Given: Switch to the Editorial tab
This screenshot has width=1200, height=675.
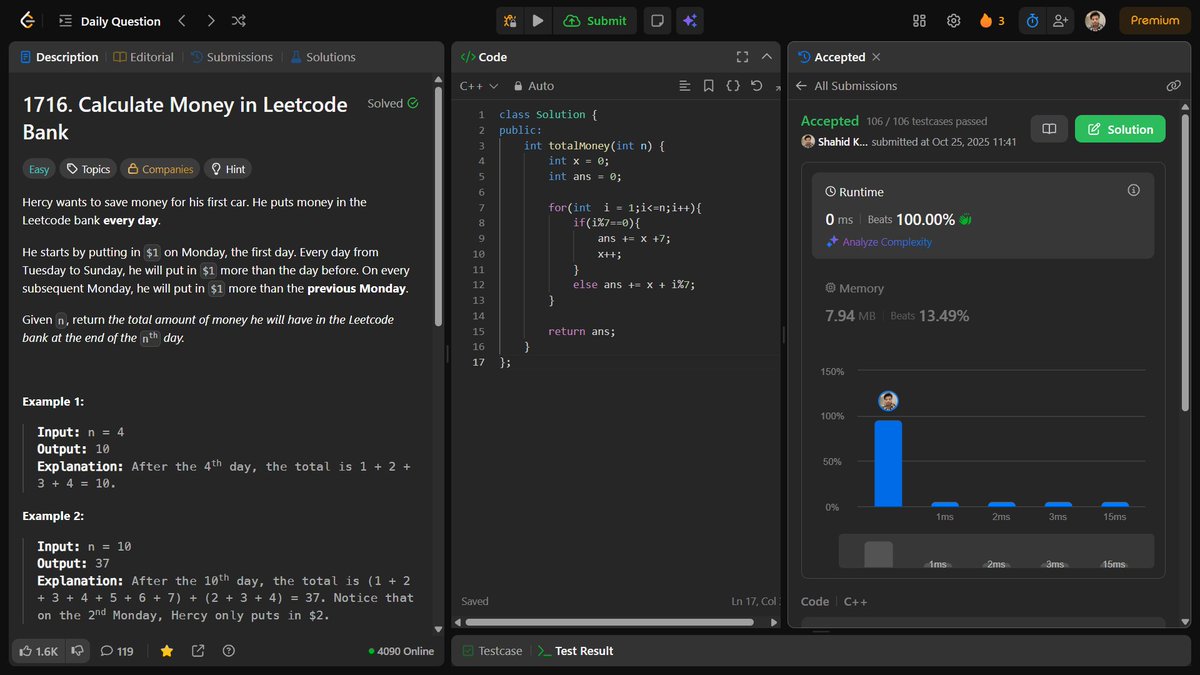Looking at the screenshot, I should [144, 57].
